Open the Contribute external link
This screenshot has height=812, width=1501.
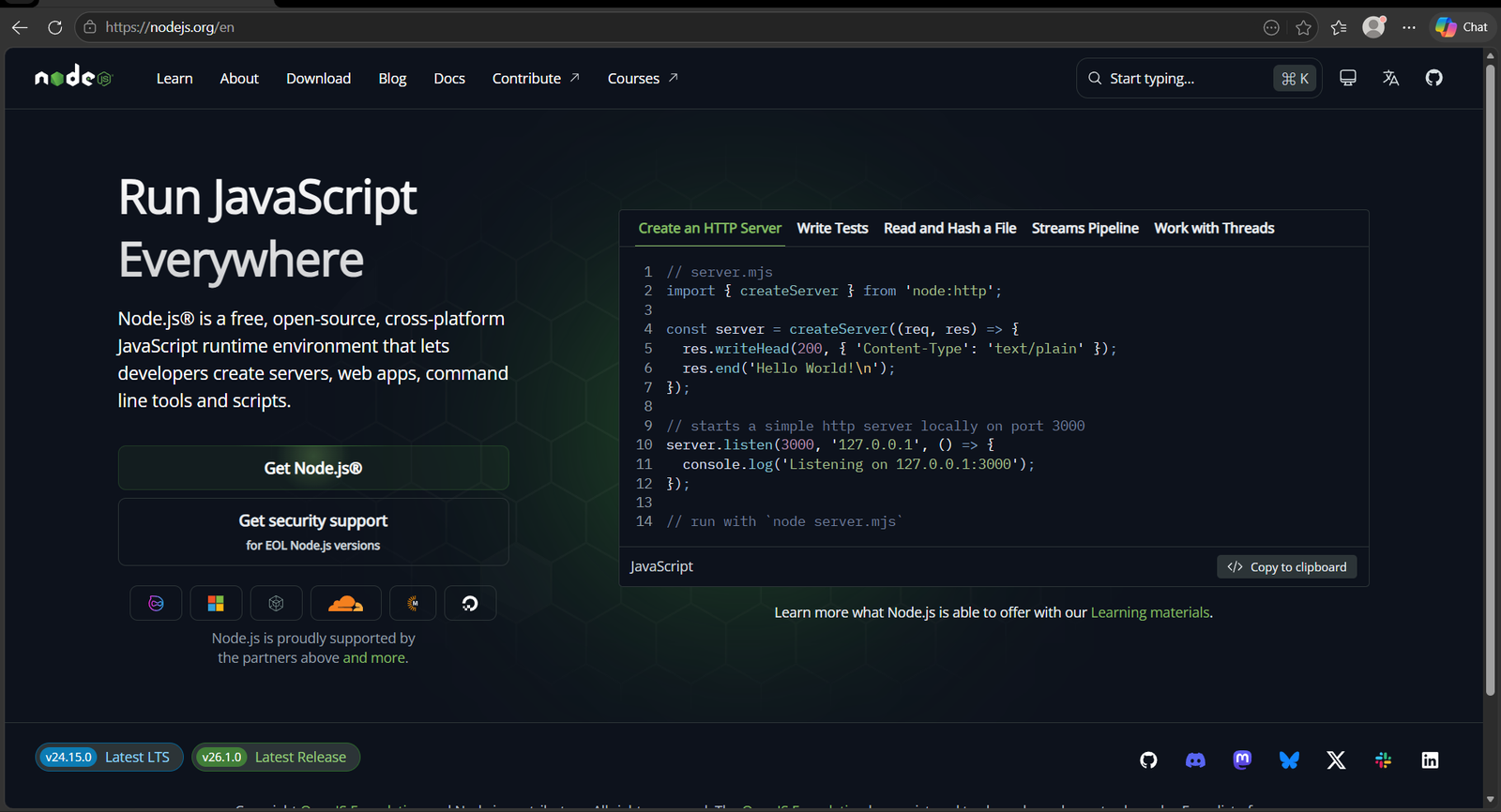[x=536, y=79]
